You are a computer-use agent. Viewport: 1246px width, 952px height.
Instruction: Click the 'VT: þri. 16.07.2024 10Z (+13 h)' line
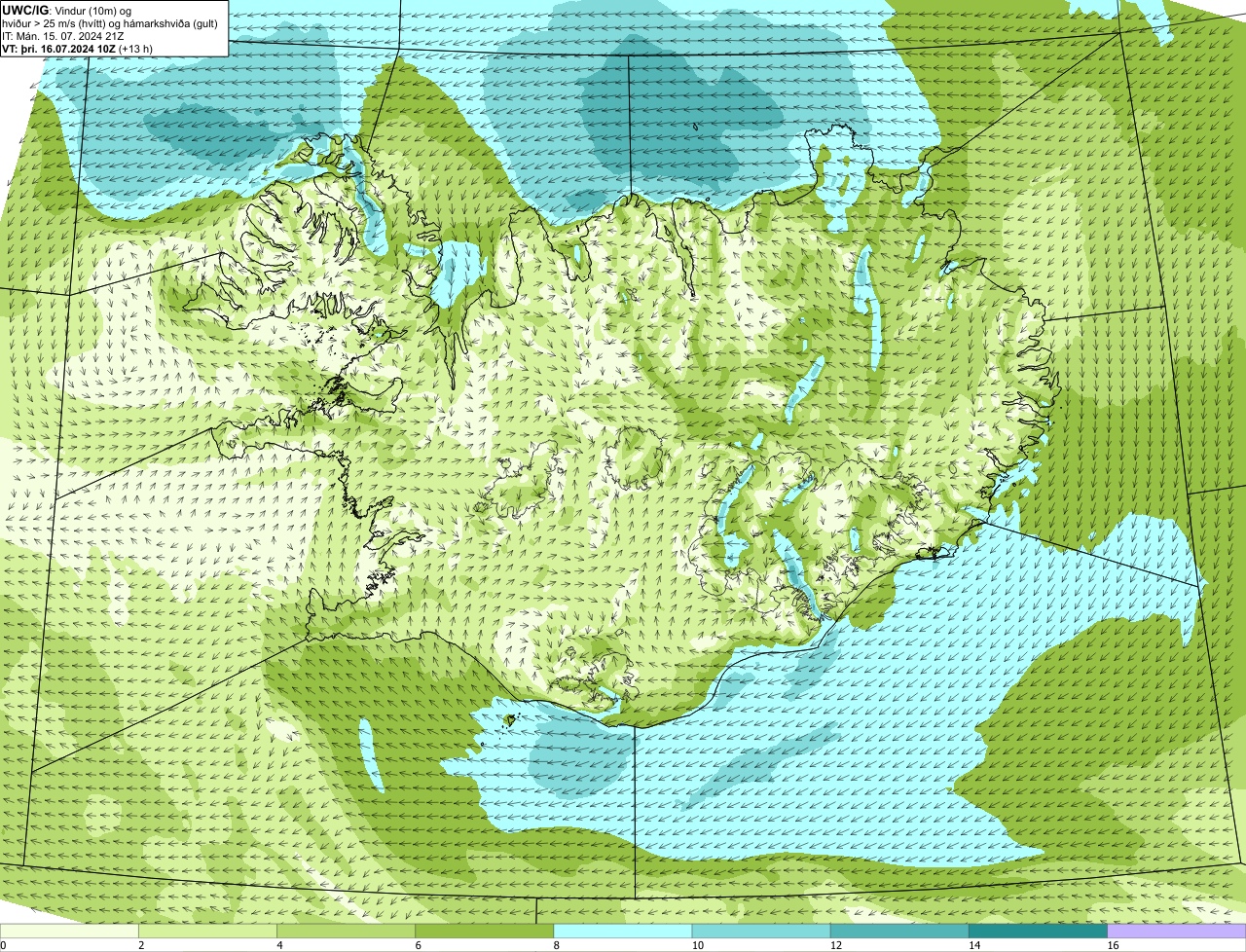pyautogui.click(x=78, y=48)
